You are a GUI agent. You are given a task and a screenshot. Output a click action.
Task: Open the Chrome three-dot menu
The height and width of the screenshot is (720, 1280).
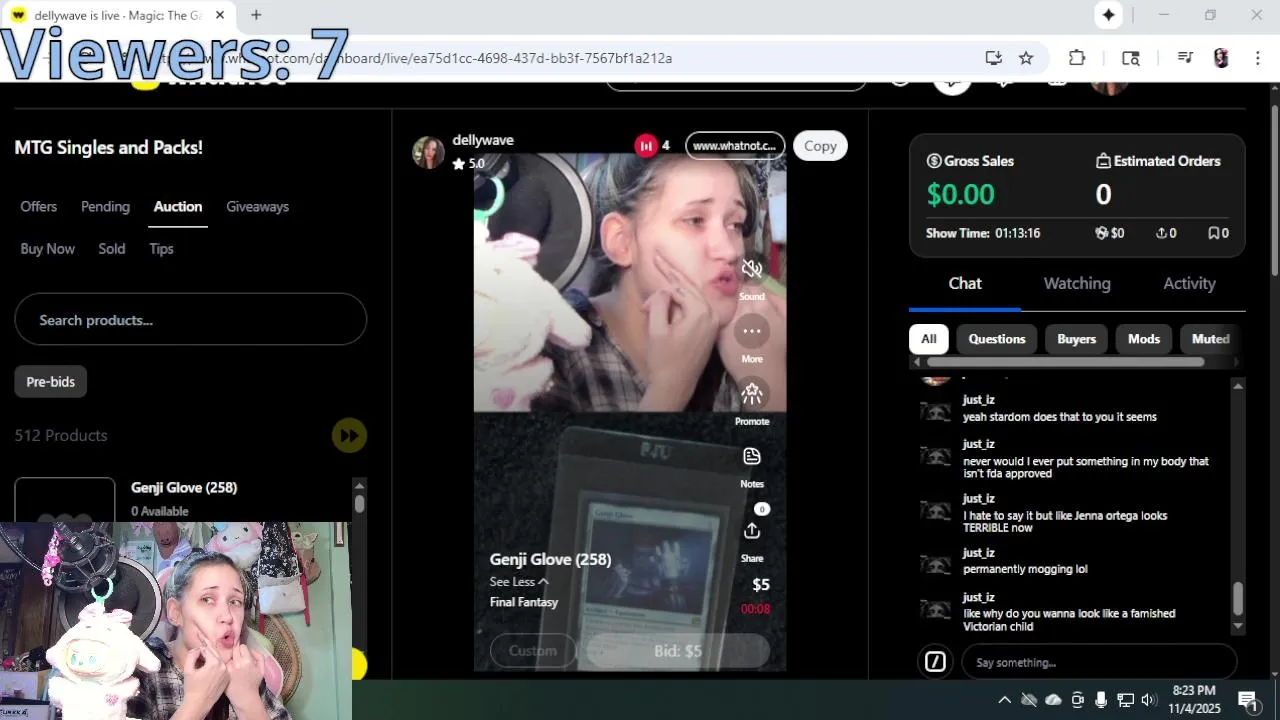pos(1257,58)
